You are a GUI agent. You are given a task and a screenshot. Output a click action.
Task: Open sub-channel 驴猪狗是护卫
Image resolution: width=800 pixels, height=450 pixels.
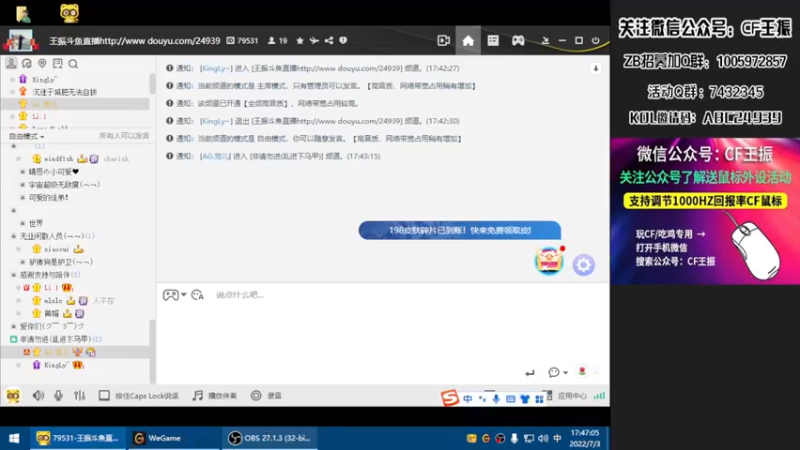61,262
